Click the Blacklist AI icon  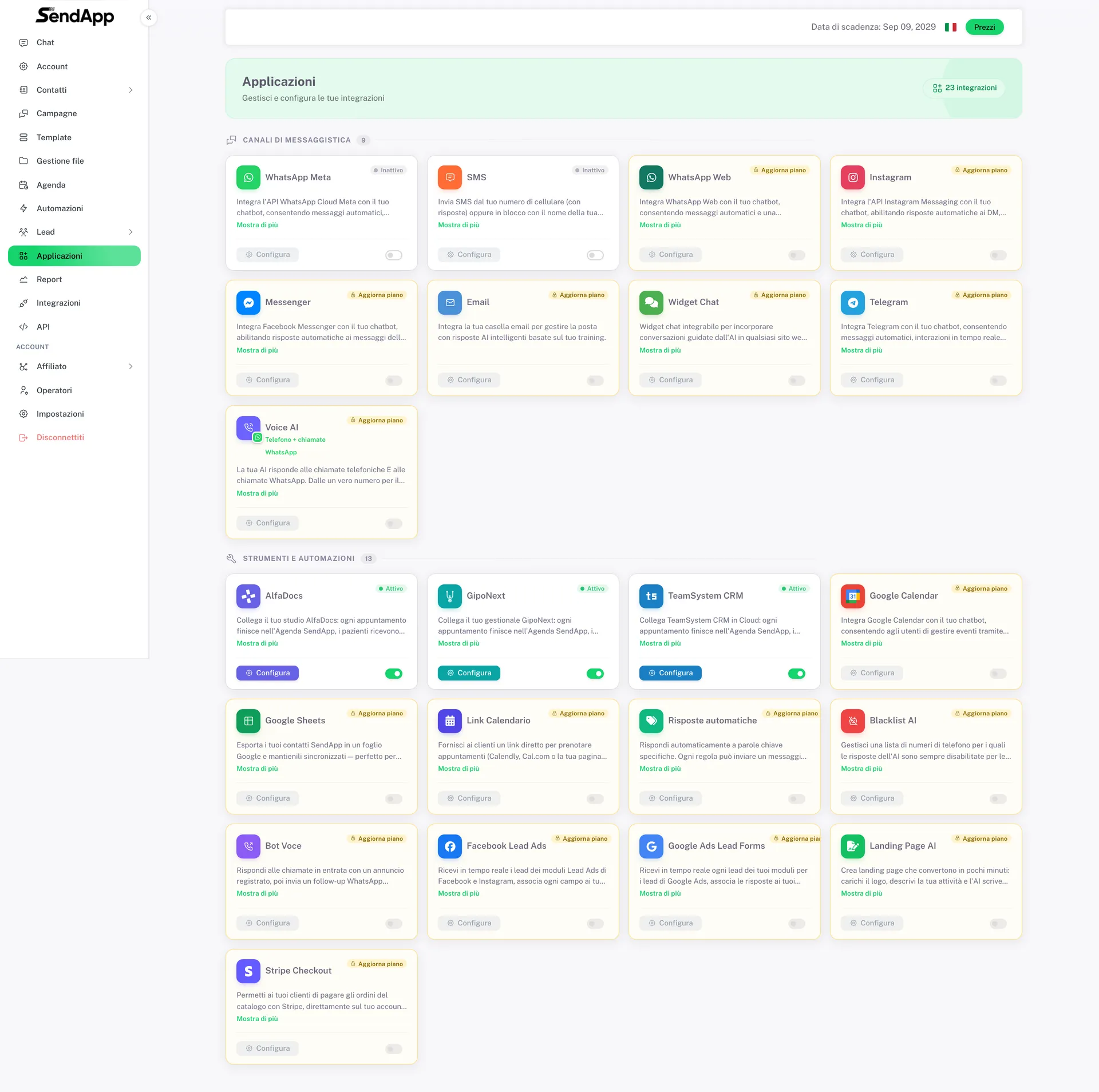click(853, 721)
